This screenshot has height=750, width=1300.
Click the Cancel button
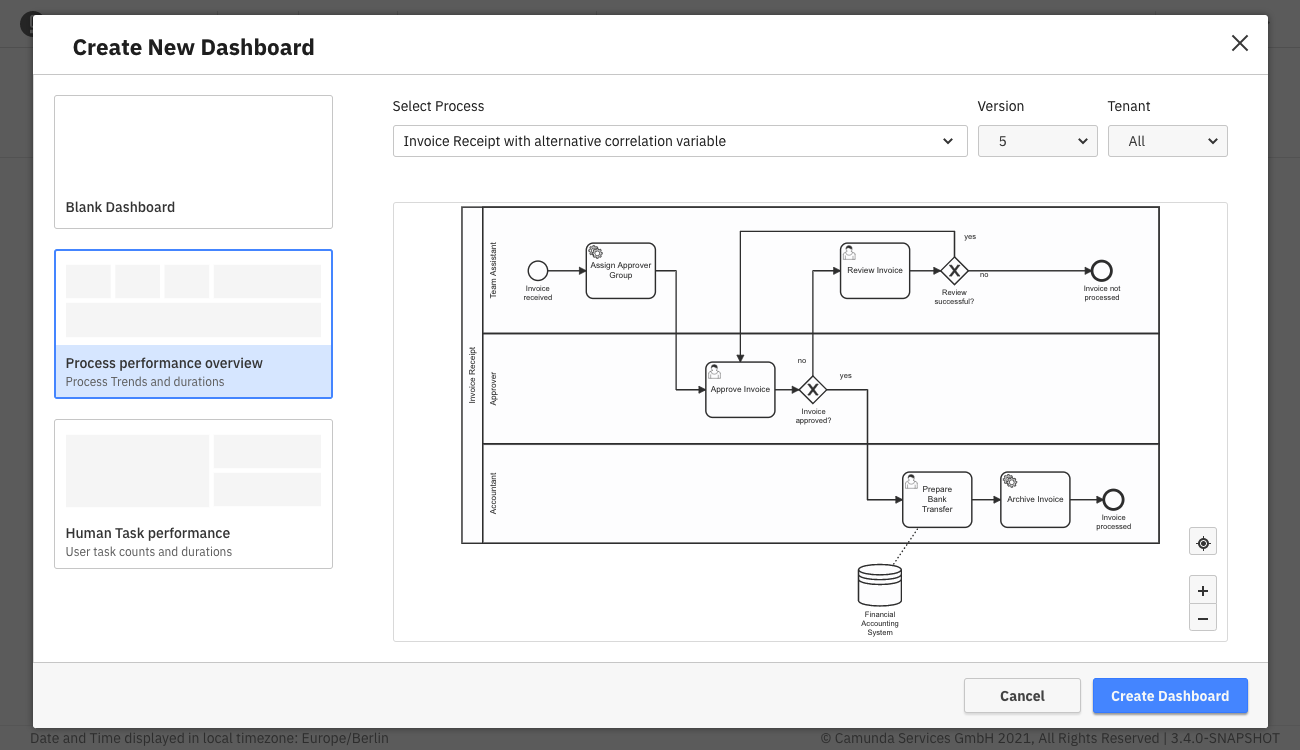1022,696
